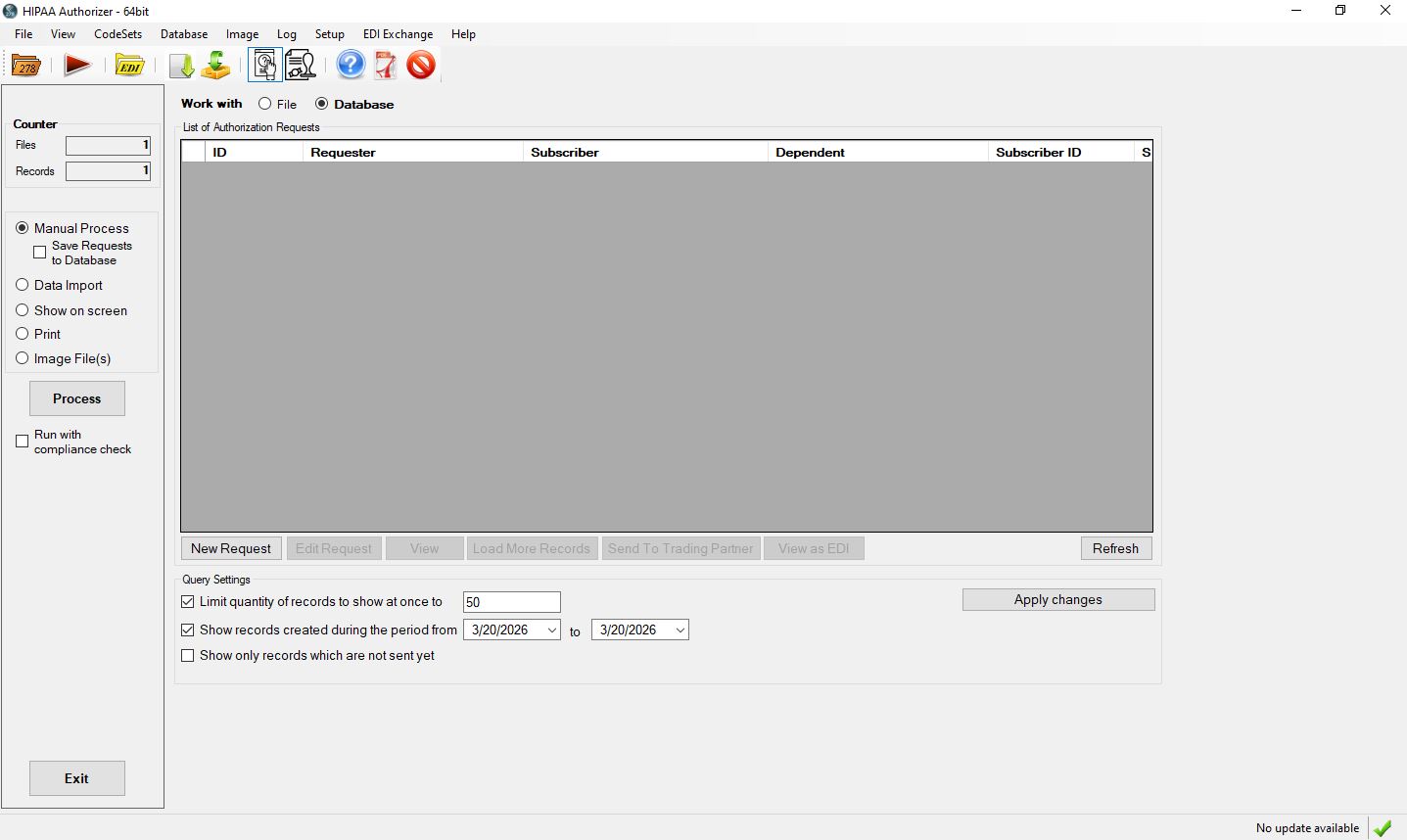Click the HIPAA Authorizer title bar app icon
Viewport: 1407px width, 840px height.
(10, 11)
